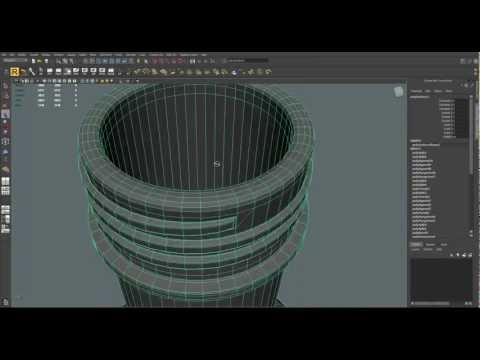Click the blue sphere icon on the shelf

click(x=235, y=72)
